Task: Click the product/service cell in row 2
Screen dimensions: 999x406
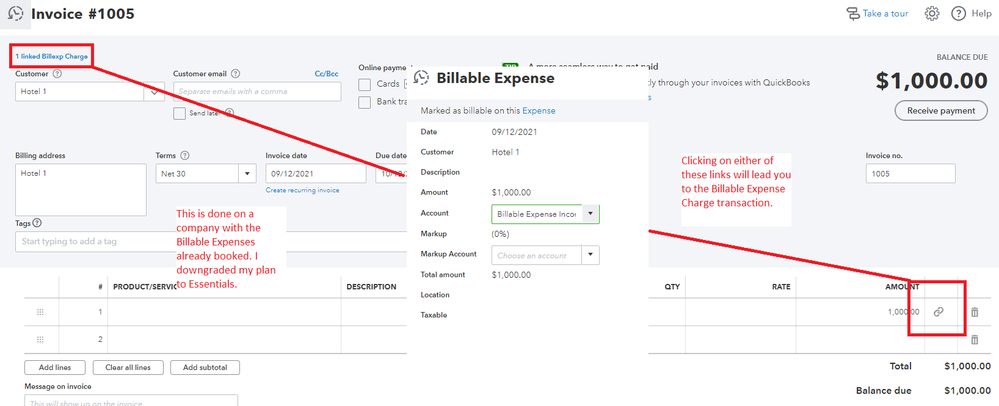Action: click(224, 340)
